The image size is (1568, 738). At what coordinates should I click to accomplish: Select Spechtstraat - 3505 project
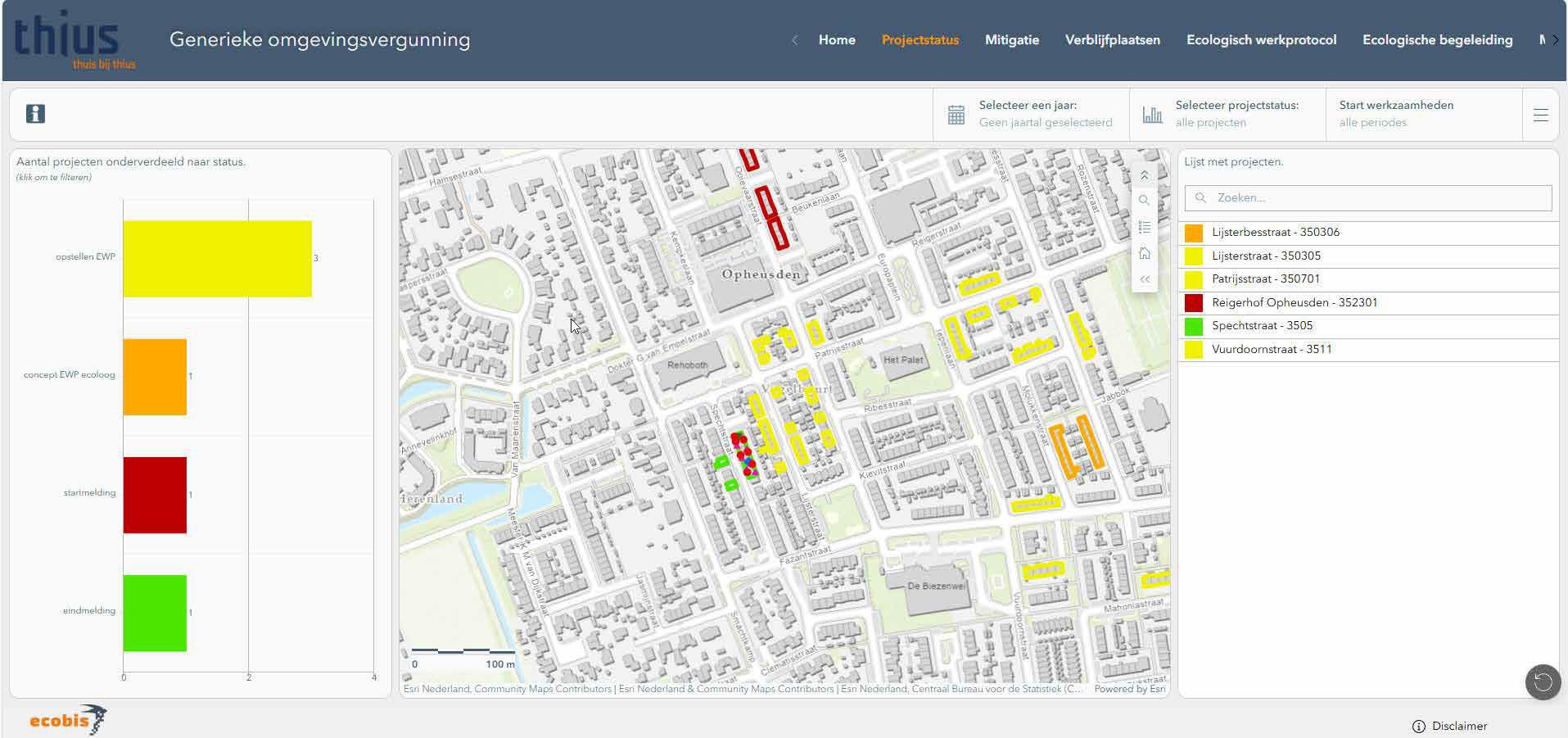pyautogui.click(x=1367, y=326)
